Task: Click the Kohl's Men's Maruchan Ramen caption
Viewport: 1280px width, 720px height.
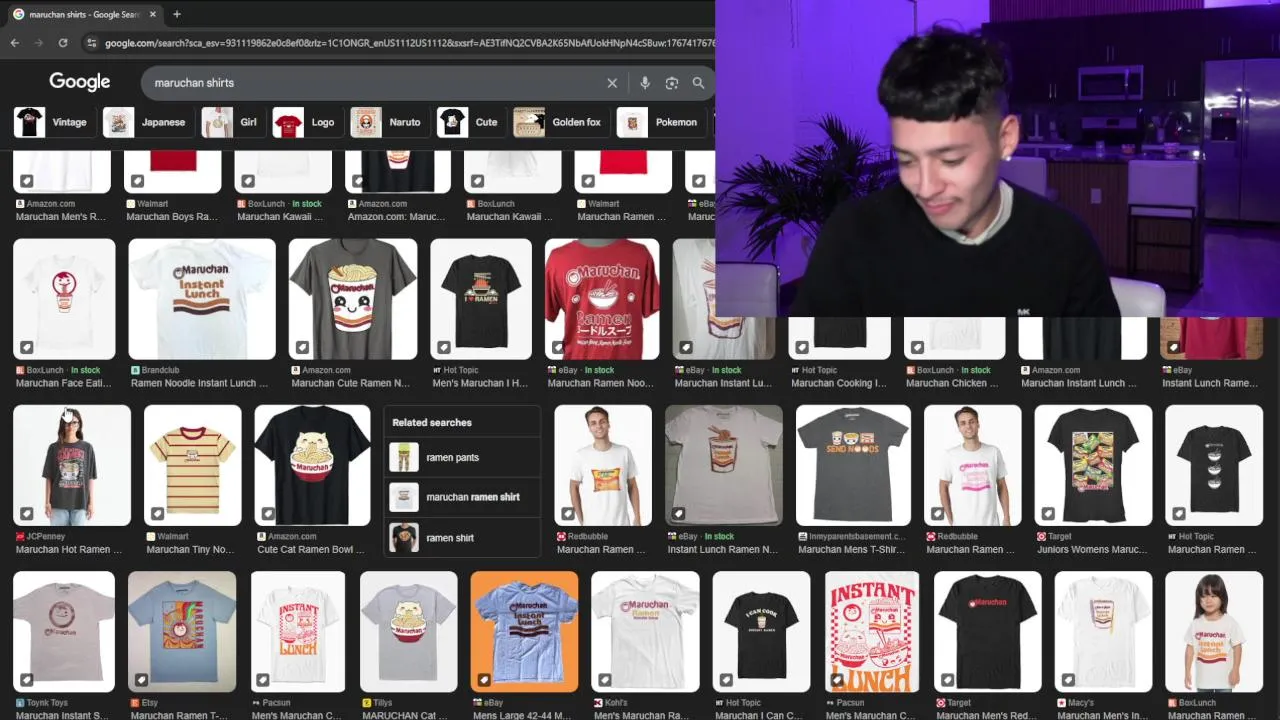Action: point(641,715)
